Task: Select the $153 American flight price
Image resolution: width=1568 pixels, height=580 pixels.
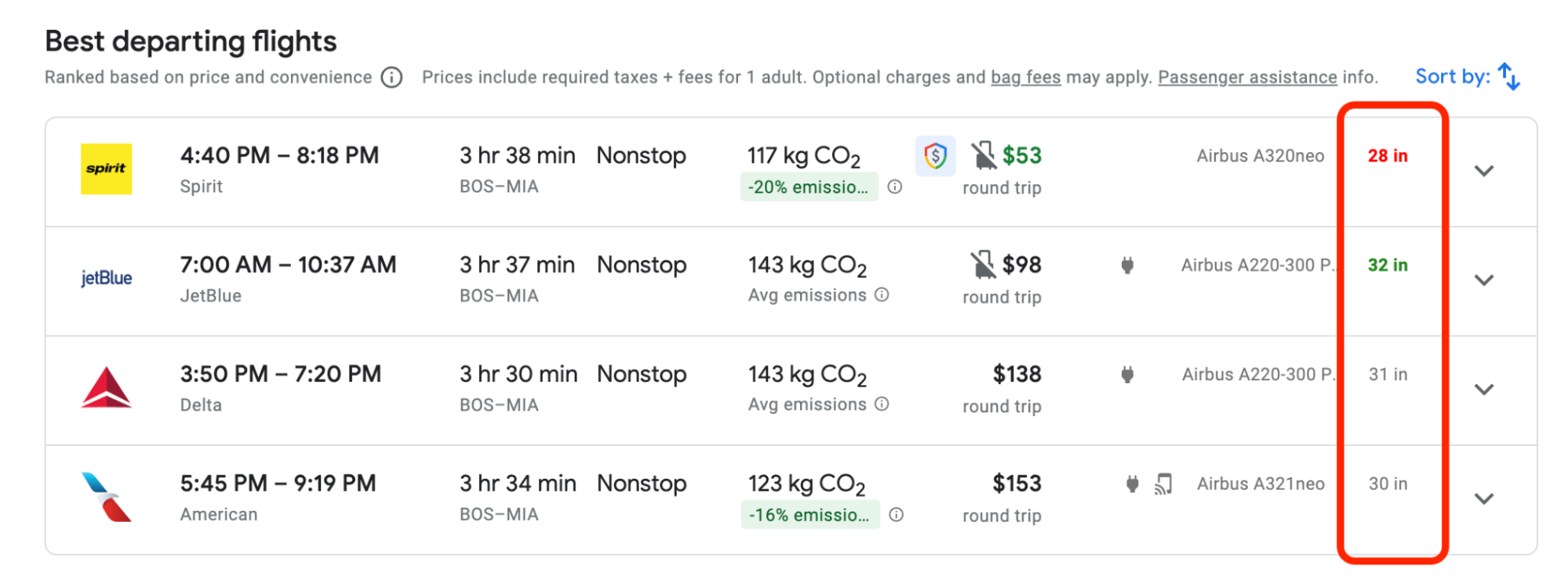Action: tap(1017, 484)
